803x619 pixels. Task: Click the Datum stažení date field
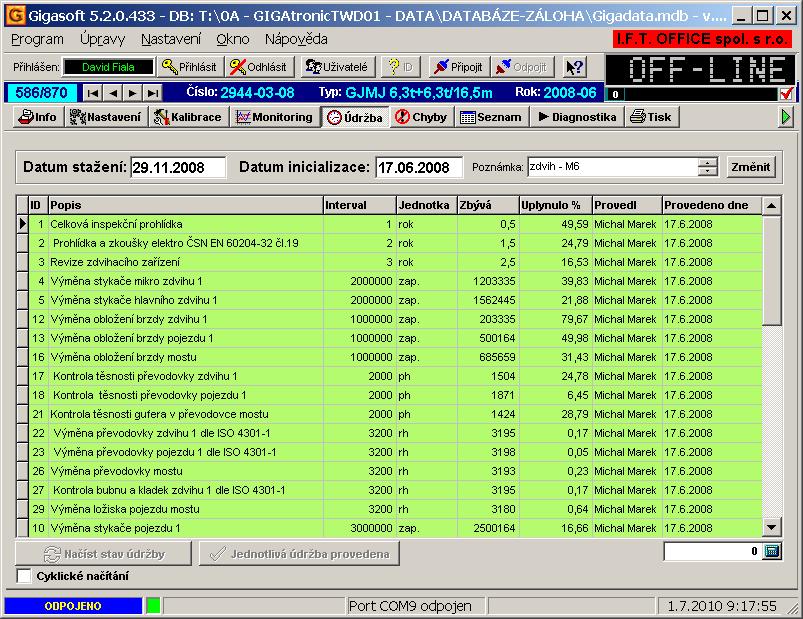(x=178, y=167)
